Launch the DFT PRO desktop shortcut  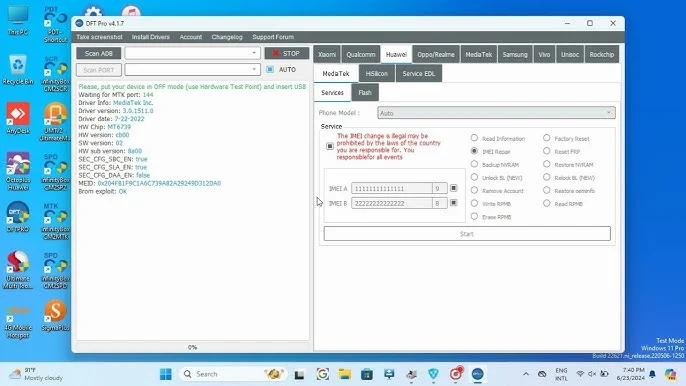(x=18, y=216)
